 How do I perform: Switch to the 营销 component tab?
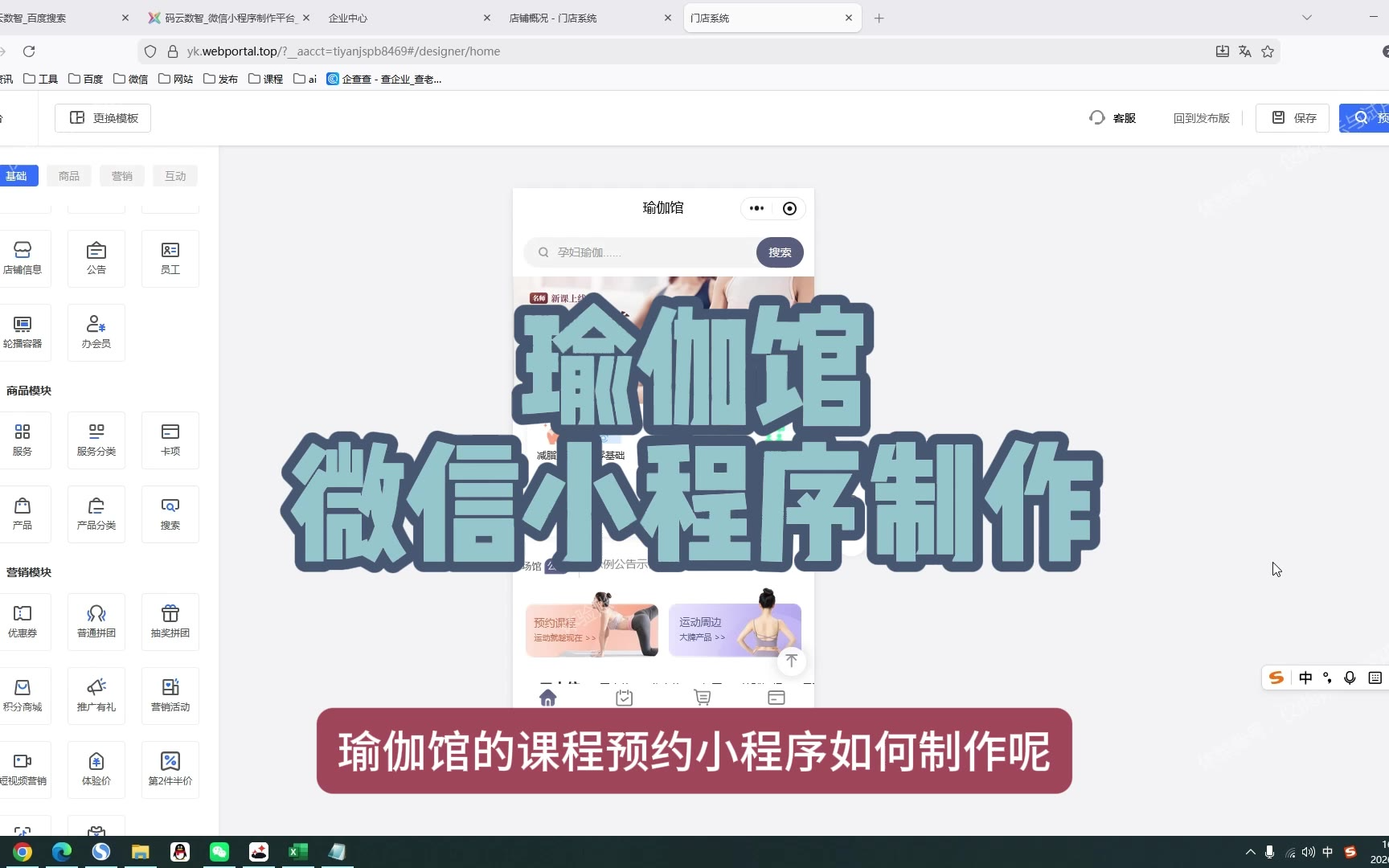tap(122, 176)
